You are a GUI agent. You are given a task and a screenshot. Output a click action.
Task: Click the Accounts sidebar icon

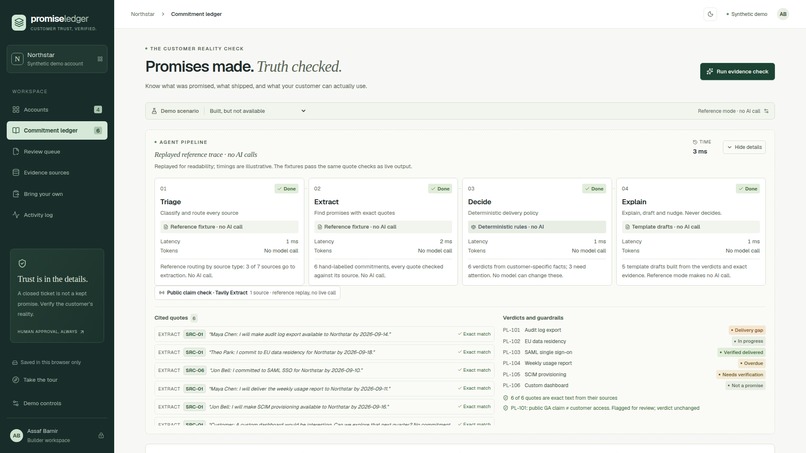coord(16,110)
